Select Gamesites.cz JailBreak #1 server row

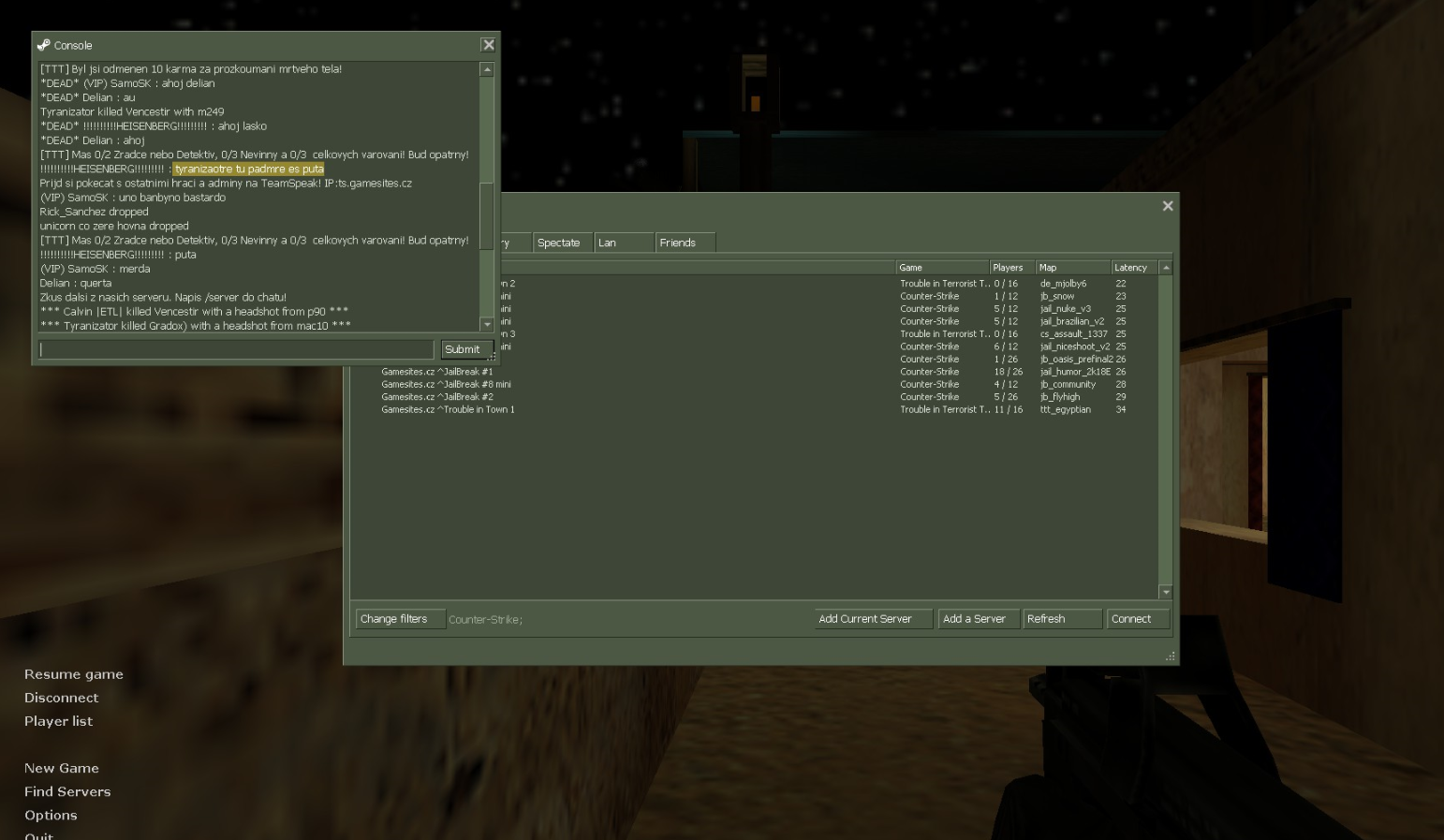pos(754,372)
